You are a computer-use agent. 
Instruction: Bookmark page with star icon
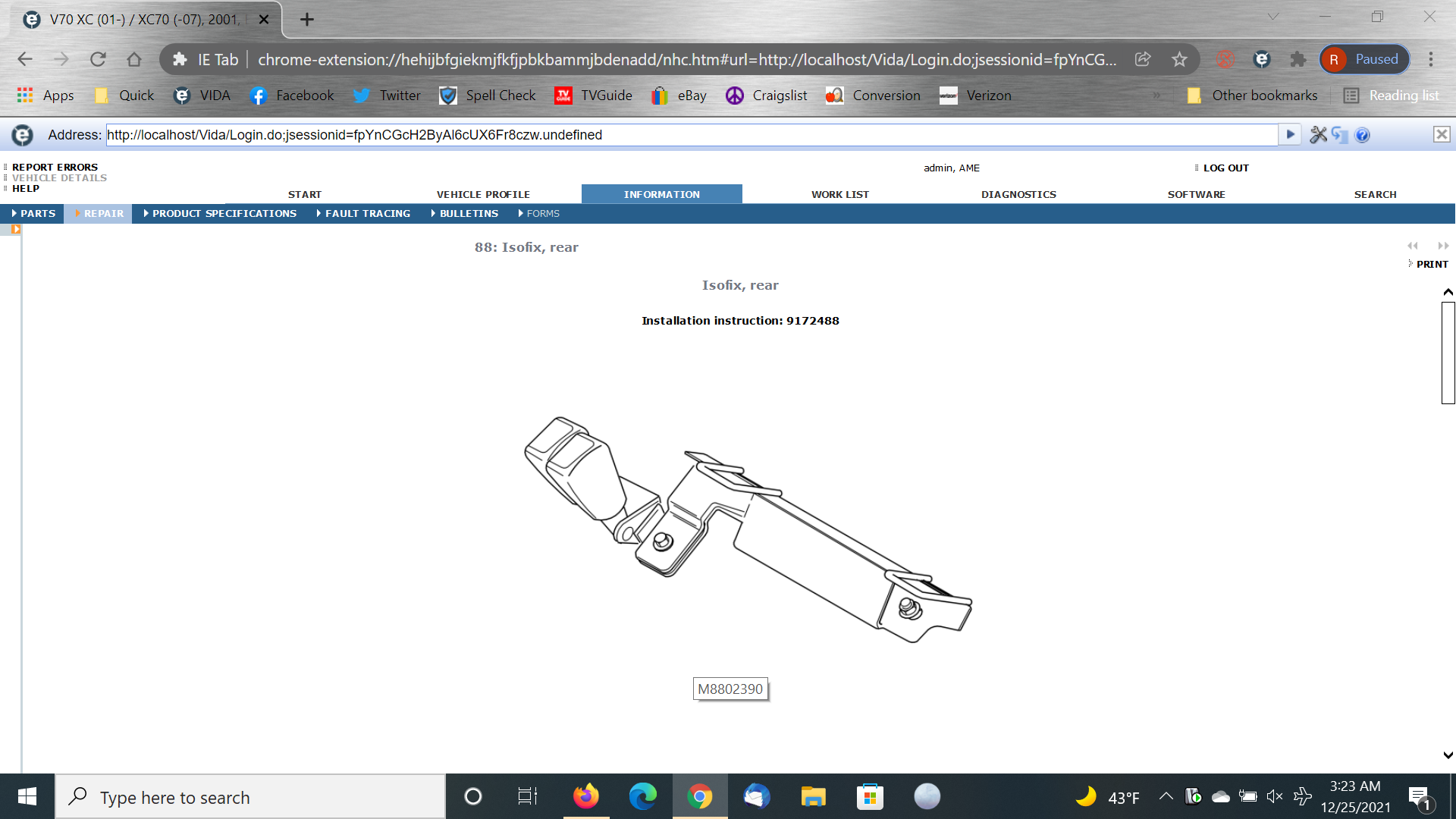[x=1179, y=59]
